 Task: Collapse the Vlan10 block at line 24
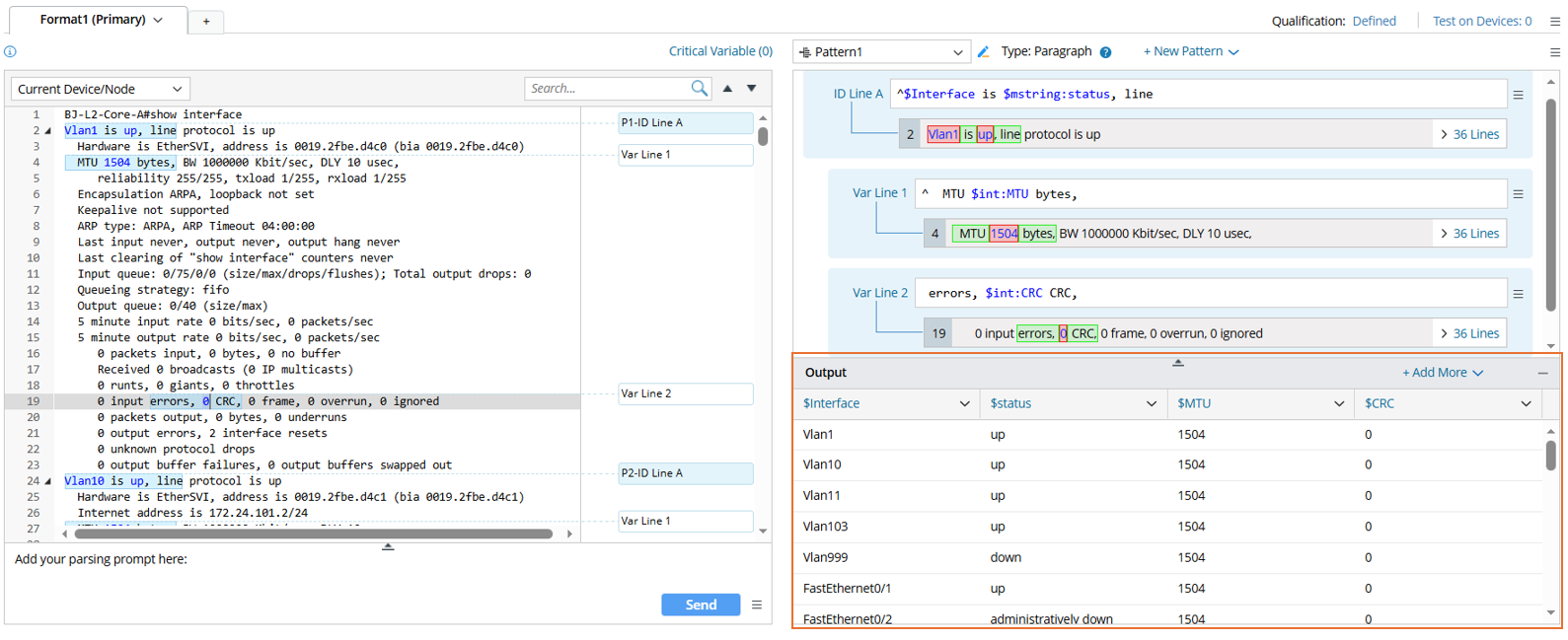(x=48, y=481)
